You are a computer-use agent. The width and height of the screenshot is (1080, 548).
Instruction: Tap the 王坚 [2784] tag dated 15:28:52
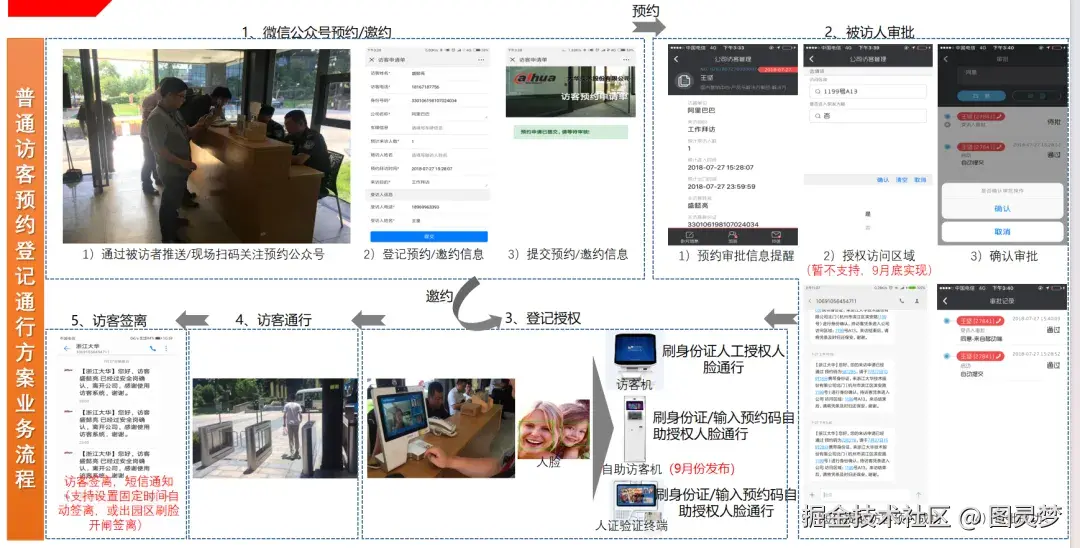tap(979, 356)
